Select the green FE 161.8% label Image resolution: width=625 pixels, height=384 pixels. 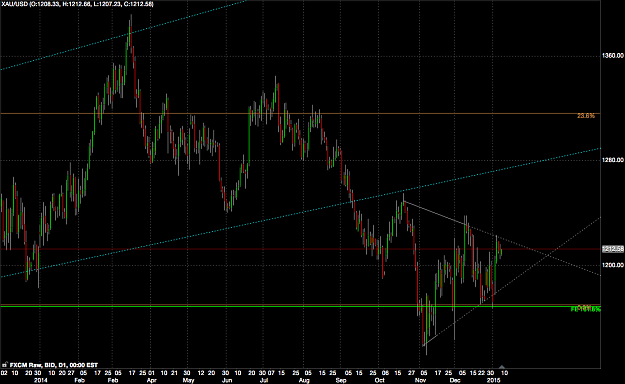(x=586, y=309)
